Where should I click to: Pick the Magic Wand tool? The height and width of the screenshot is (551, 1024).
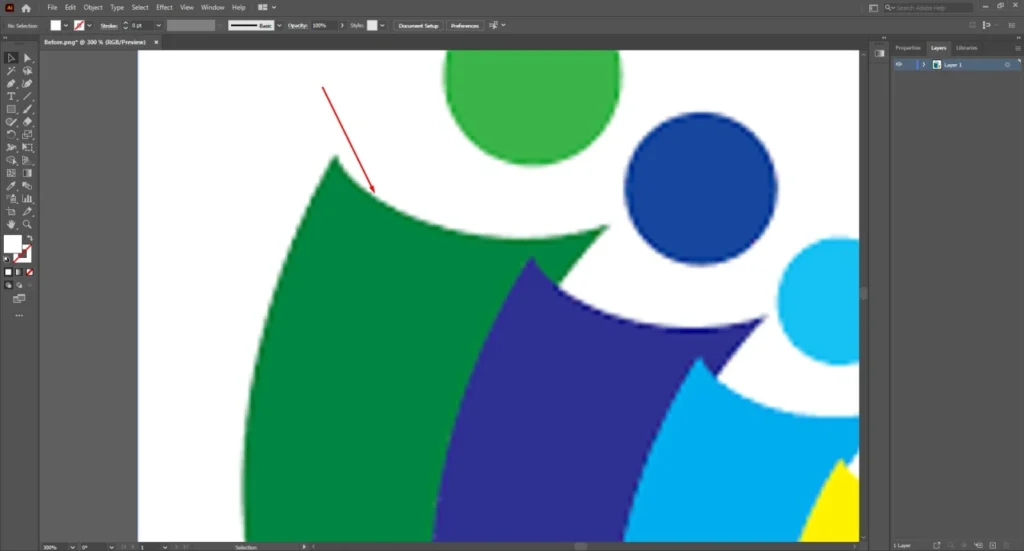11,71
